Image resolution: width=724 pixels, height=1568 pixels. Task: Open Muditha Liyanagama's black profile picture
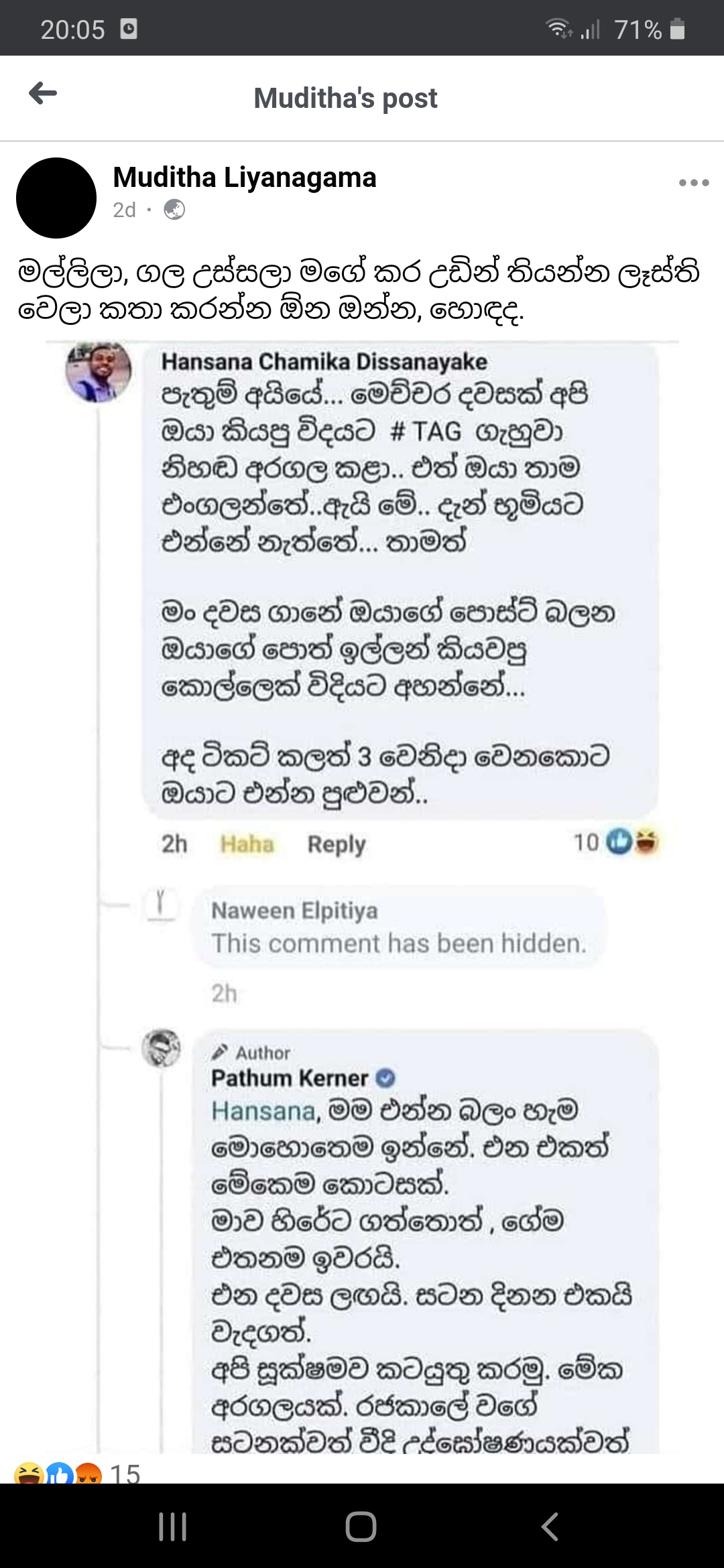click(56, 198)
